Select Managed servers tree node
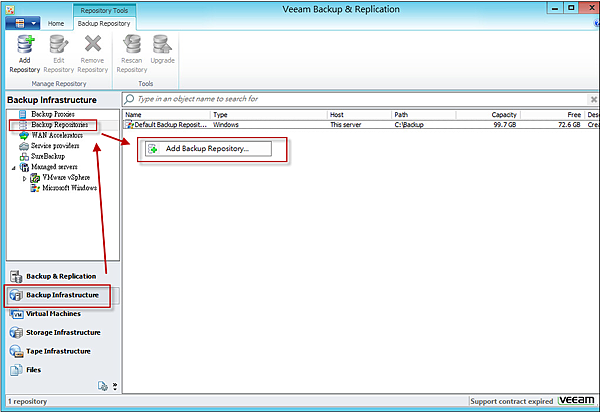This screenshot has width=600, height=412. tap(54, 167)
